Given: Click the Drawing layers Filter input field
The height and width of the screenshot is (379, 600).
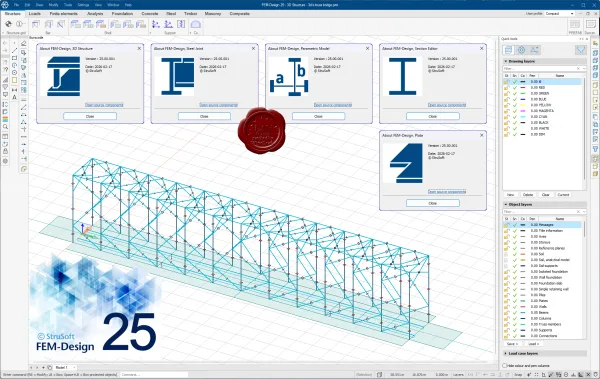Looking at the screenshot, I should coord(541,69).
